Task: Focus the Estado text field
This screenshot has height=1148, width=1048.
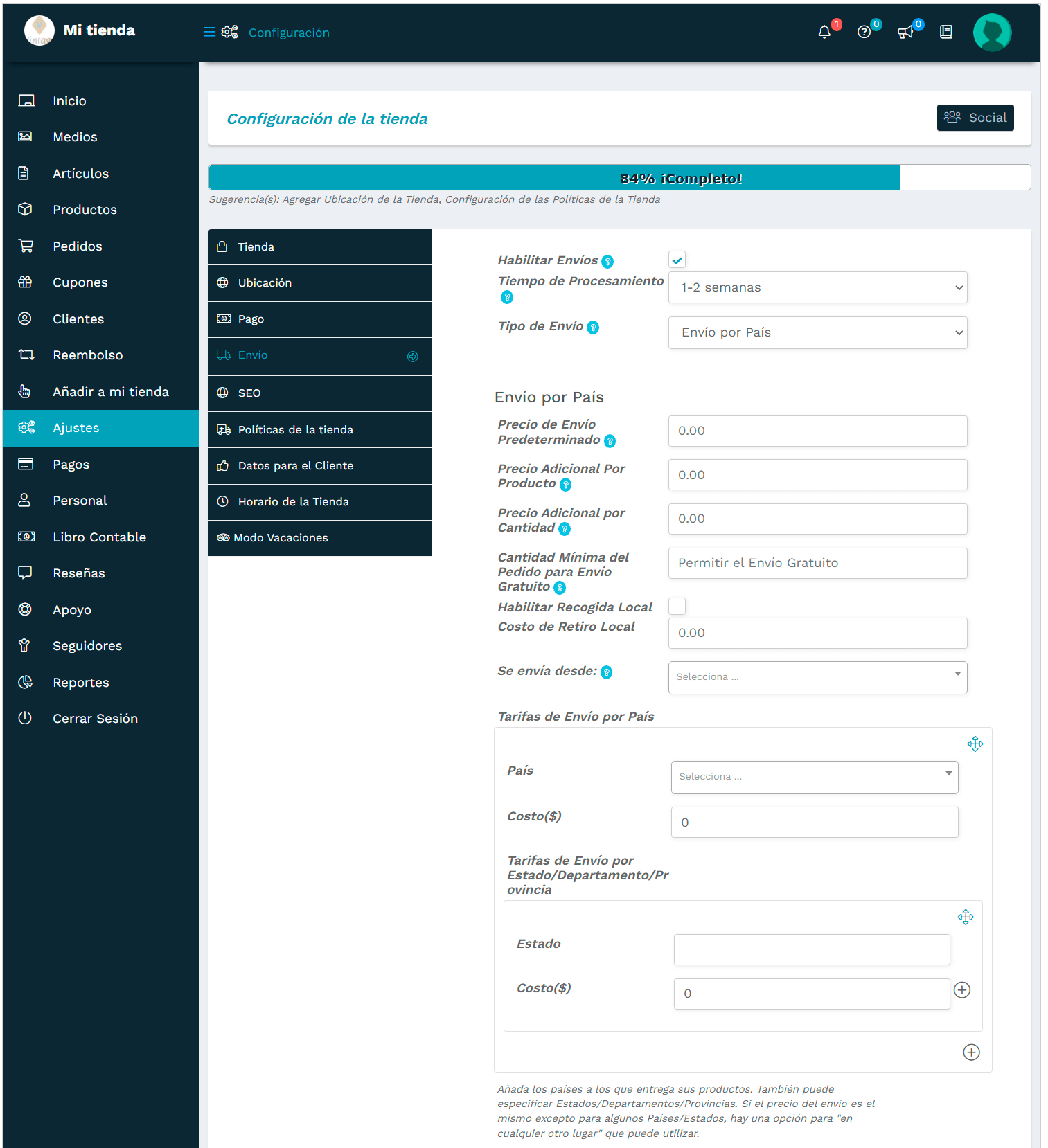Action: click(x=812, y=949)
